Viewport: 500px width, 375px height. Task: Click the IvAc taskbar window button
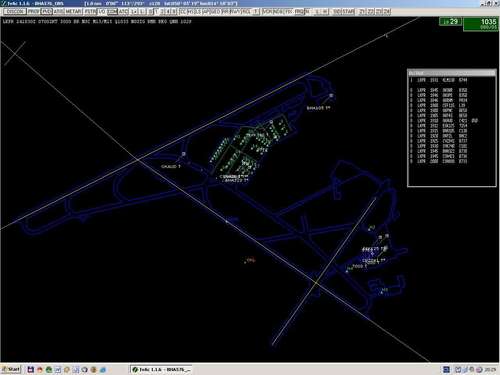pyautogui.click(x=162, y=369)
